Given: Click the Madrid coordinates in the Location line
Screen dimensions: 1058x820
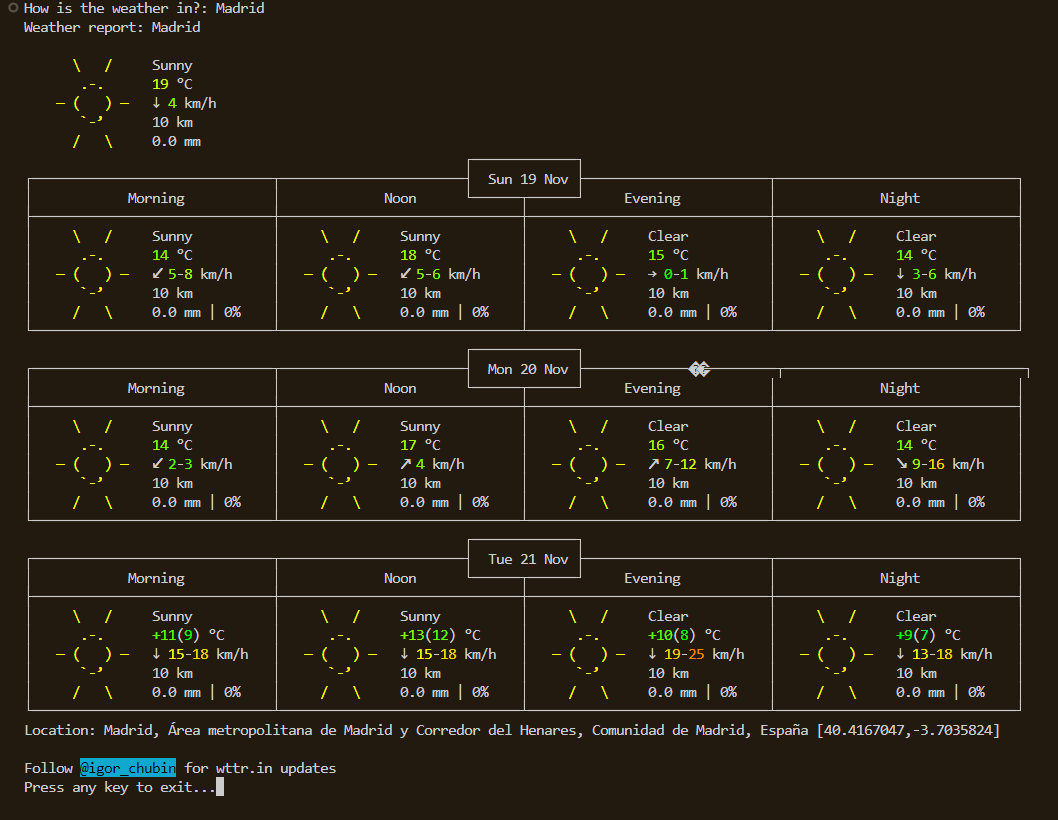Looking at the screenshot, I should point(908,730).
